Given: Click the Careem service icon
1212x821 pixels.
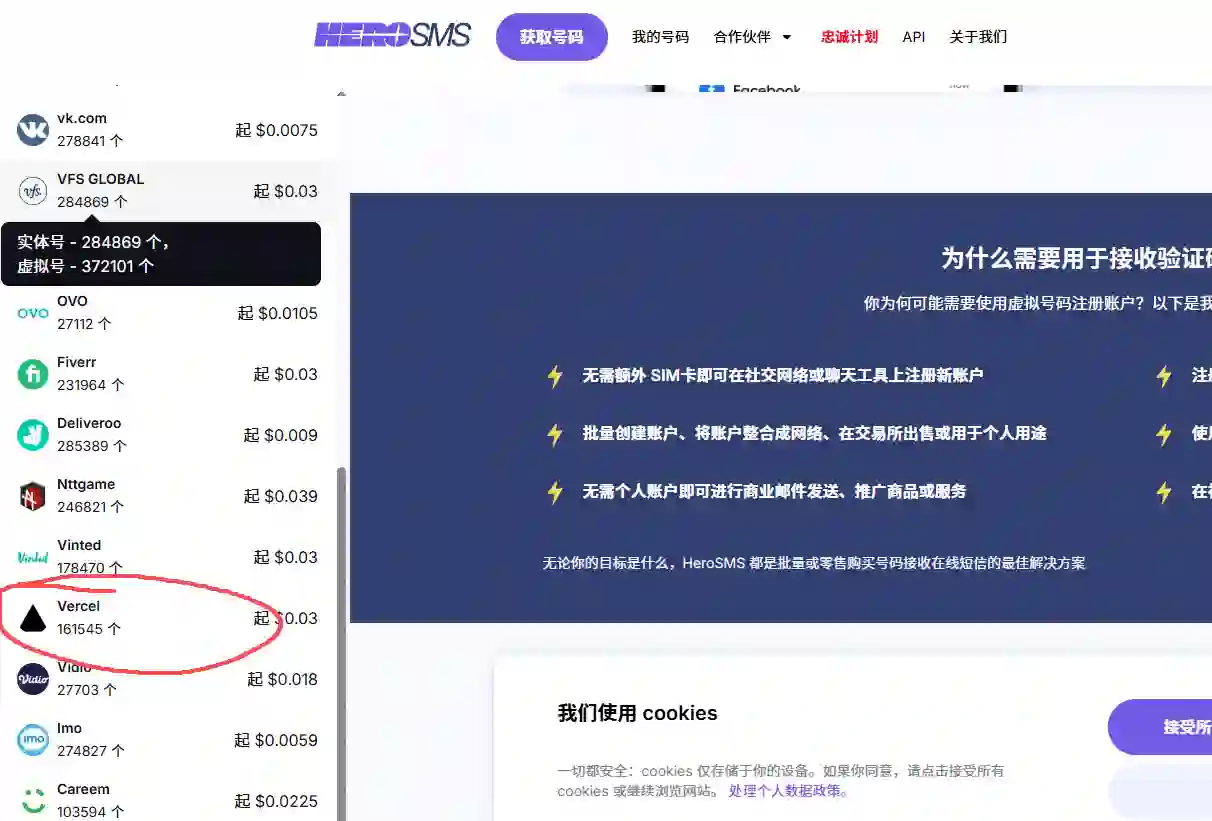Looking at the screenshot, I should [32, 800].
